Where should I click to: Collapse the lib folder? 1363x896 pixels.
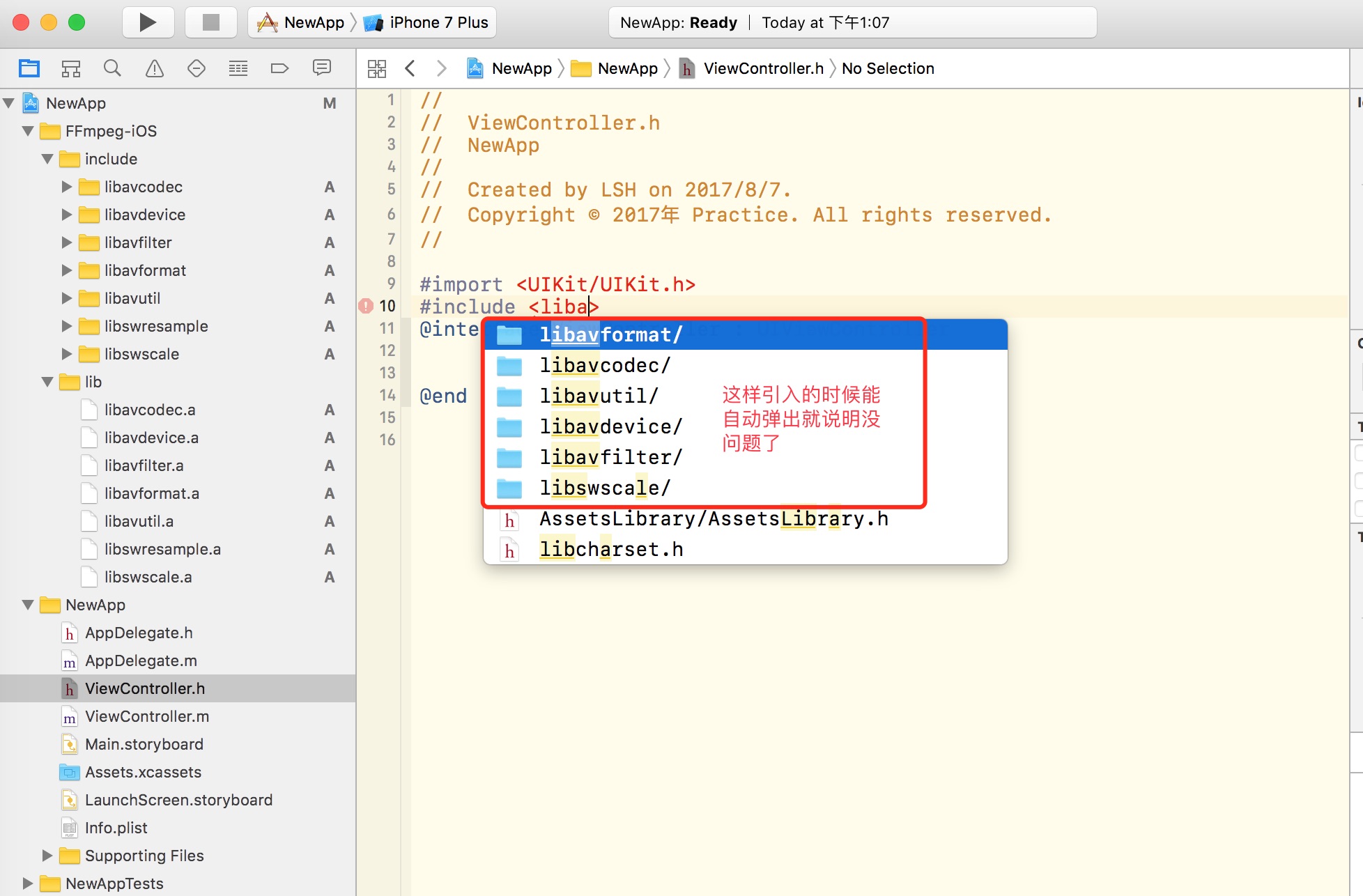tap(47, 382)
